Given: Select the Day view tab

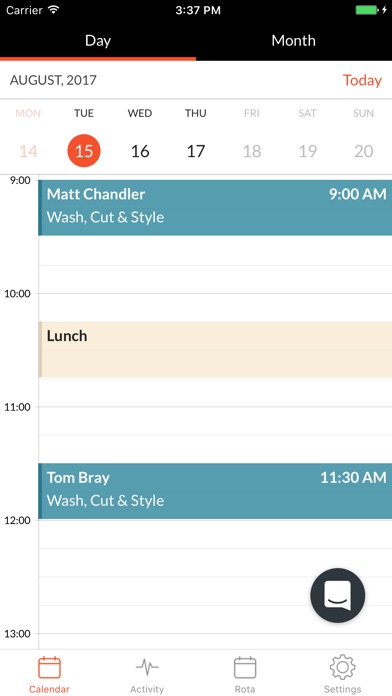Looking at the screenshot, I should (98, 40).
